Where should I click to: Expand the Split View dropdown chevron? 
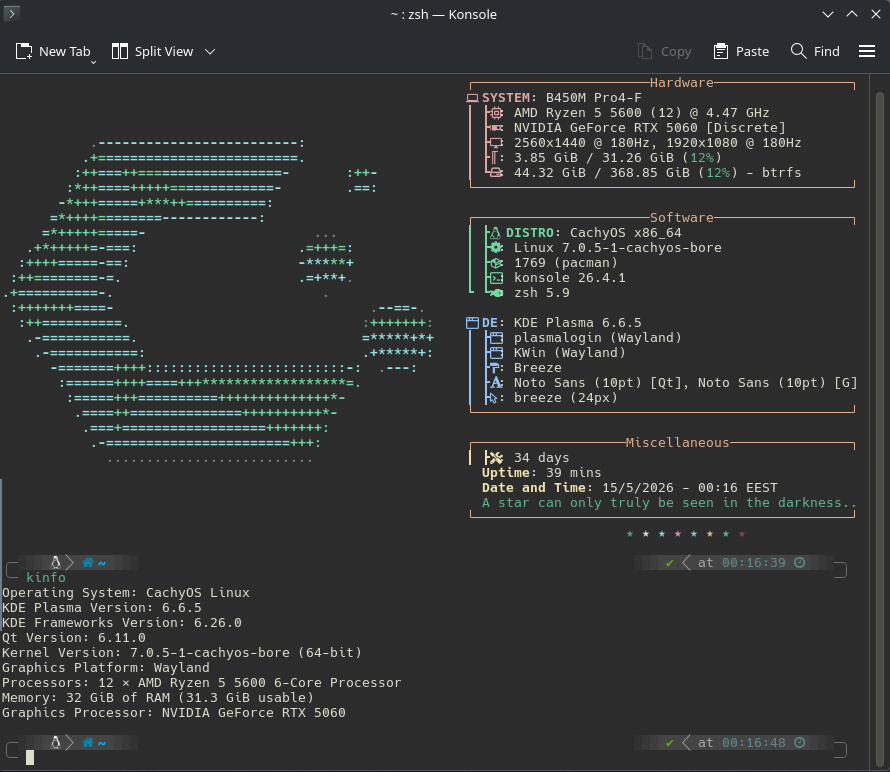[x=210, y=52]
